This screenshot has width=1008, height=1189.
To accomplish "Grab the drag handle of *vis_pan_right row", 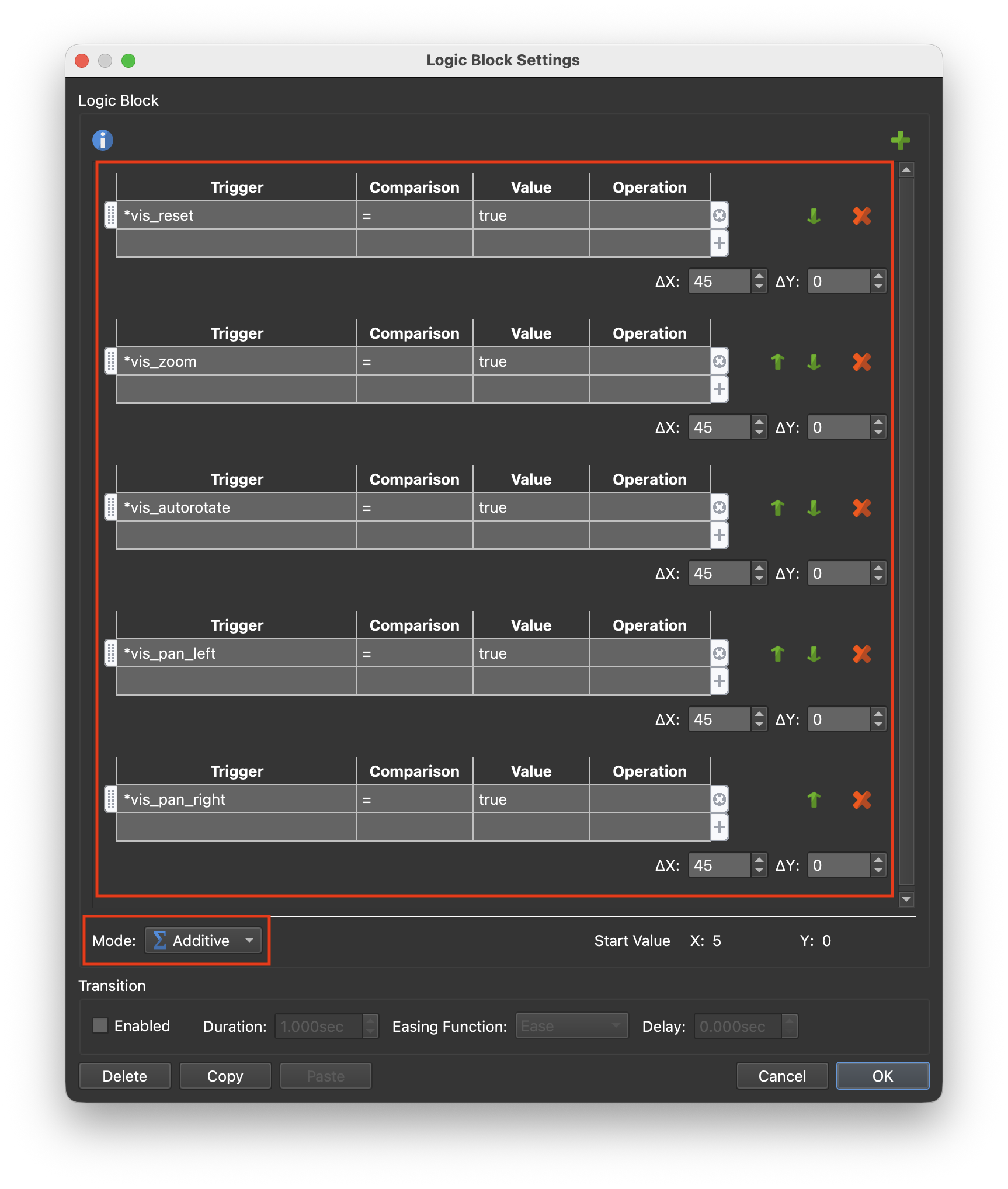I will (x=110, y=799).
